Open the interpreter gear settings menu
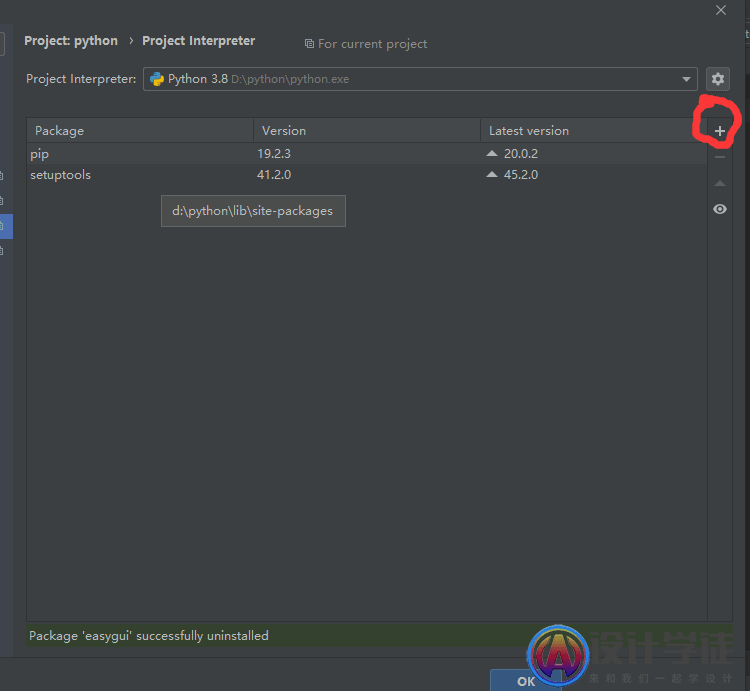Viewport: 750px width, 691px height. [717, 79]
